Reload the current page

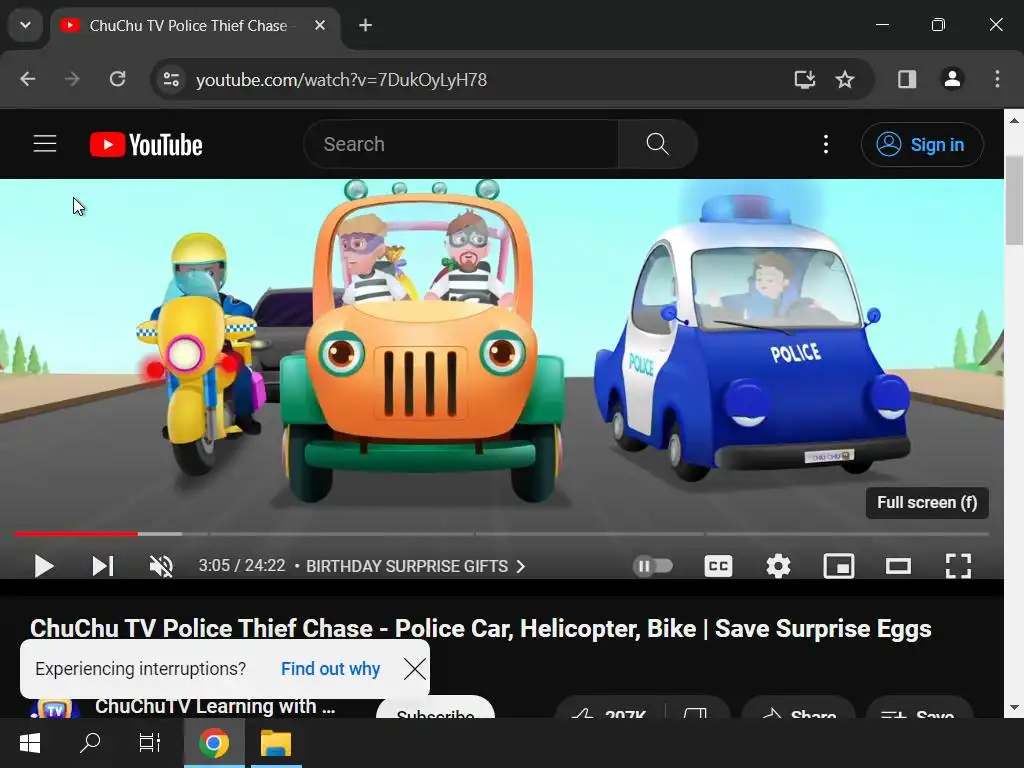118,79
